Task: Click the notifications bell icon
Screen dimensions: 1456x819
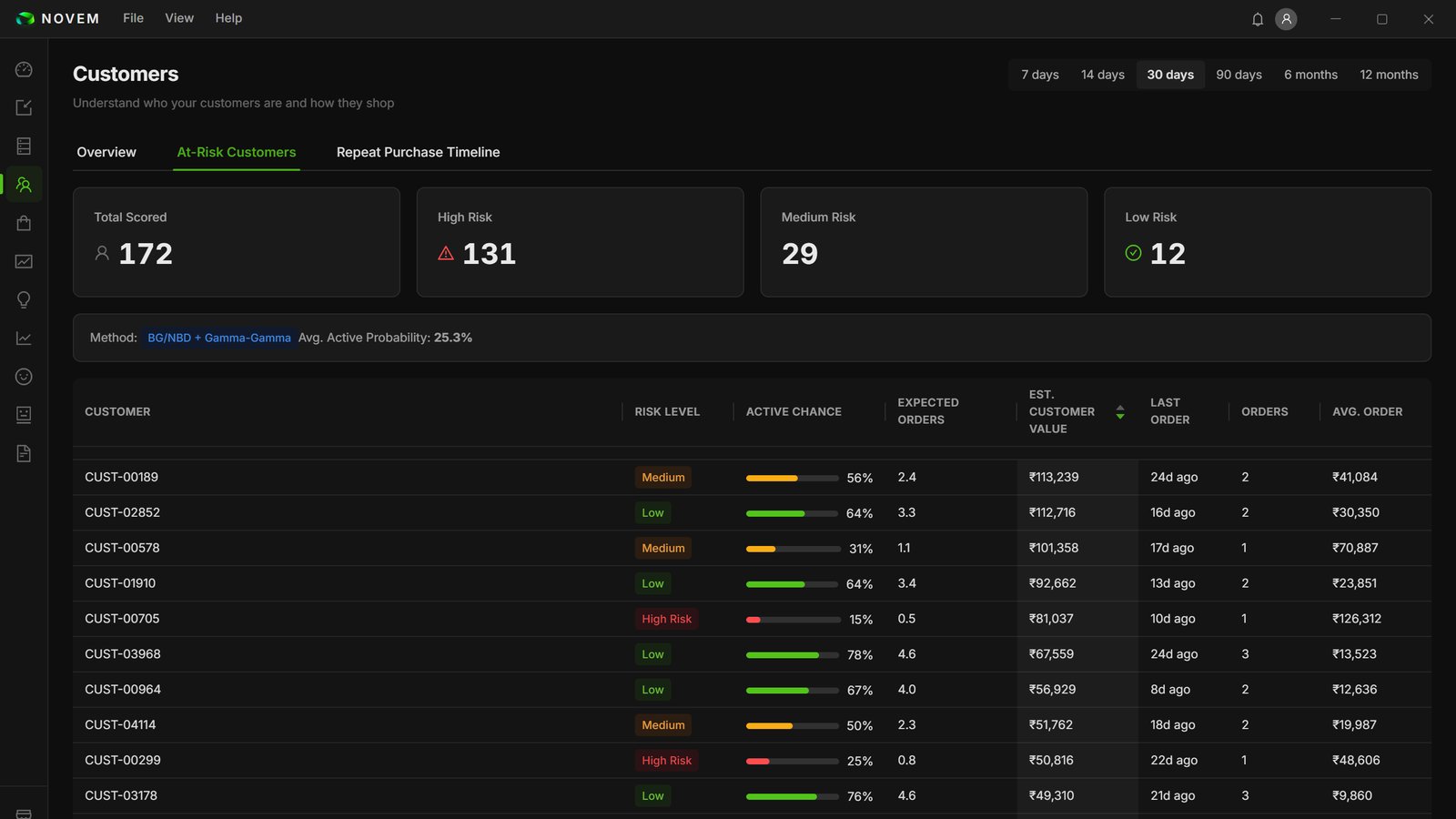Action: [x=1258, y=19]
